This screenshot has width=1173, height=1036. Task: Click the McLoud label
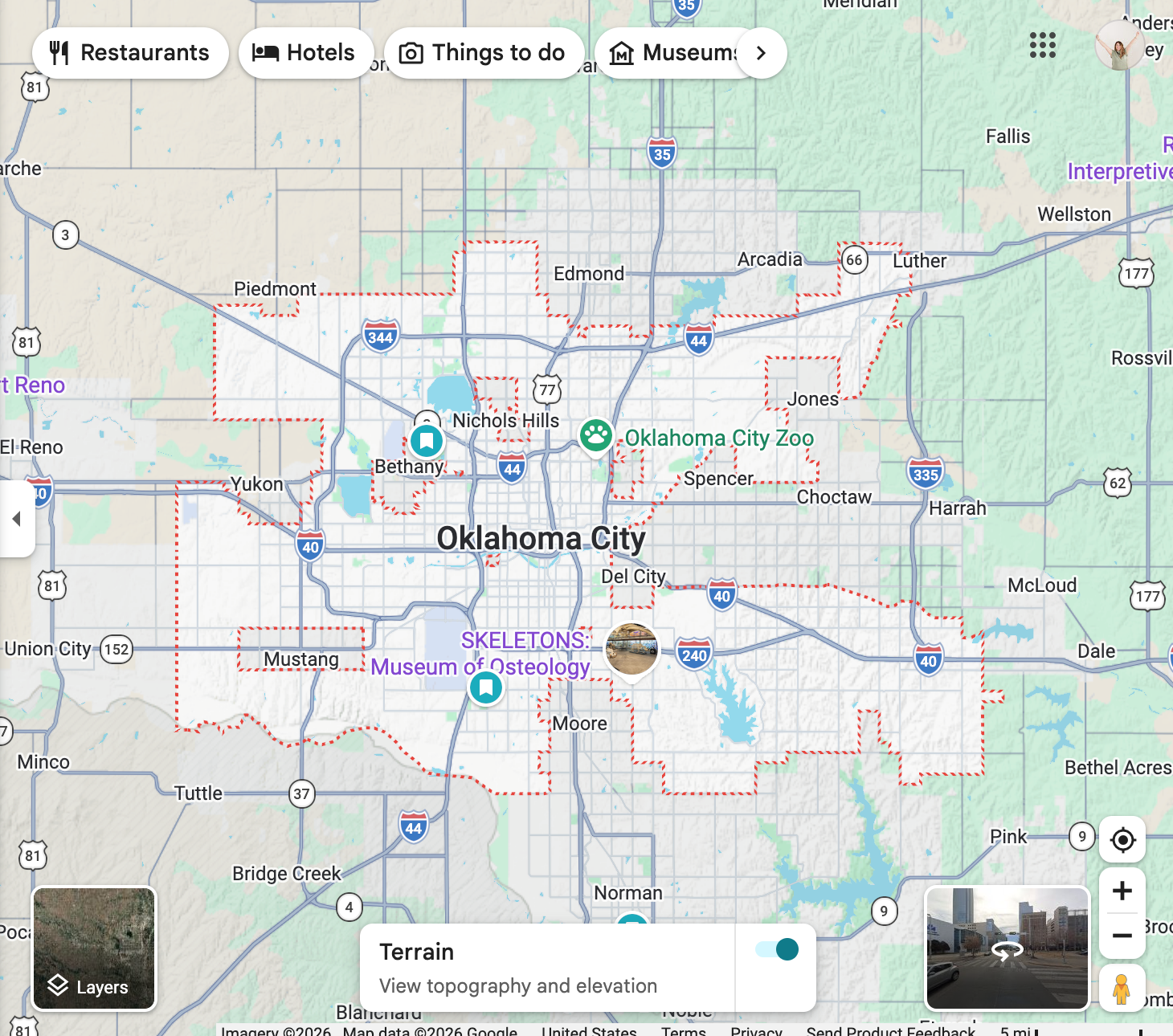[1042, 585]
